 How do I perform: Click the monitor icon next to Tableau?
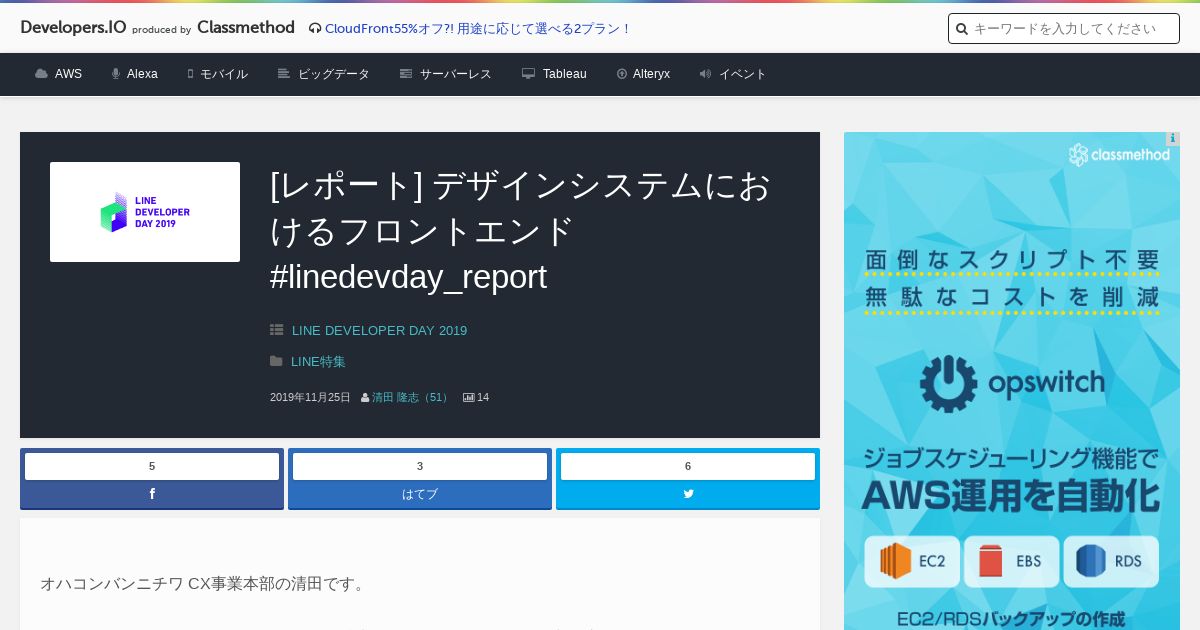pos(528,74)
